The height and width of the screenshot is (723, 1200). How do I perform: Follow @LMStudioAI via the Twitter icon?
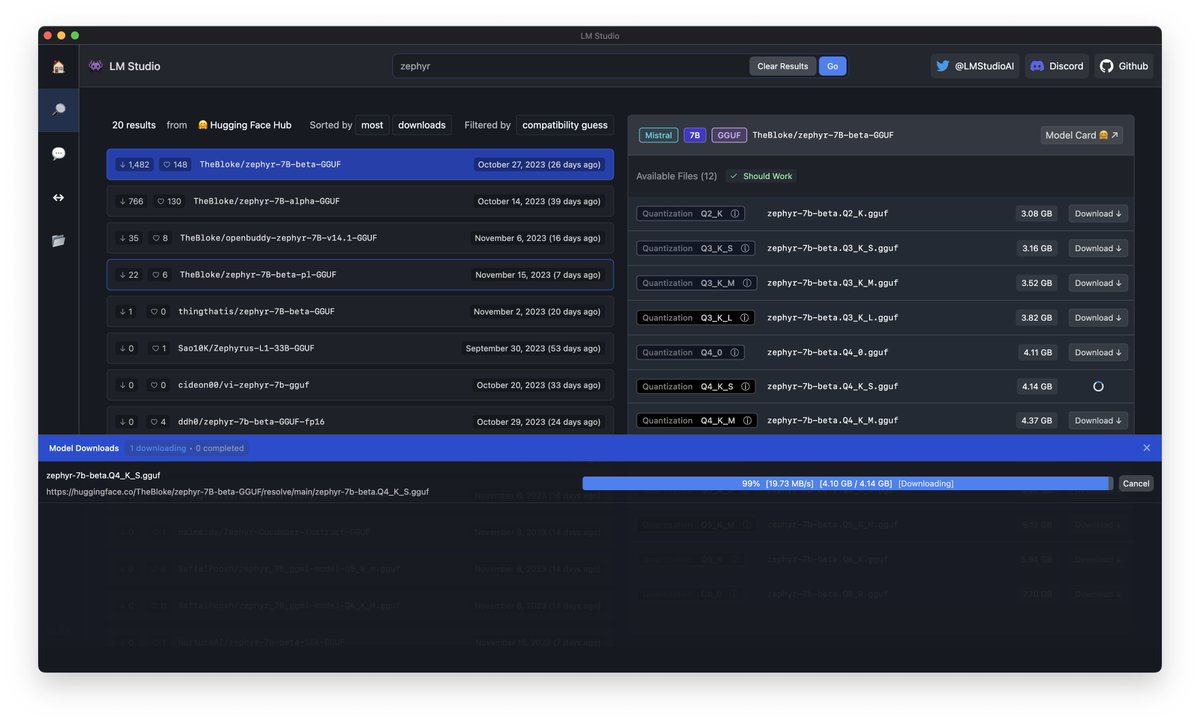click(x=975, y=66)
